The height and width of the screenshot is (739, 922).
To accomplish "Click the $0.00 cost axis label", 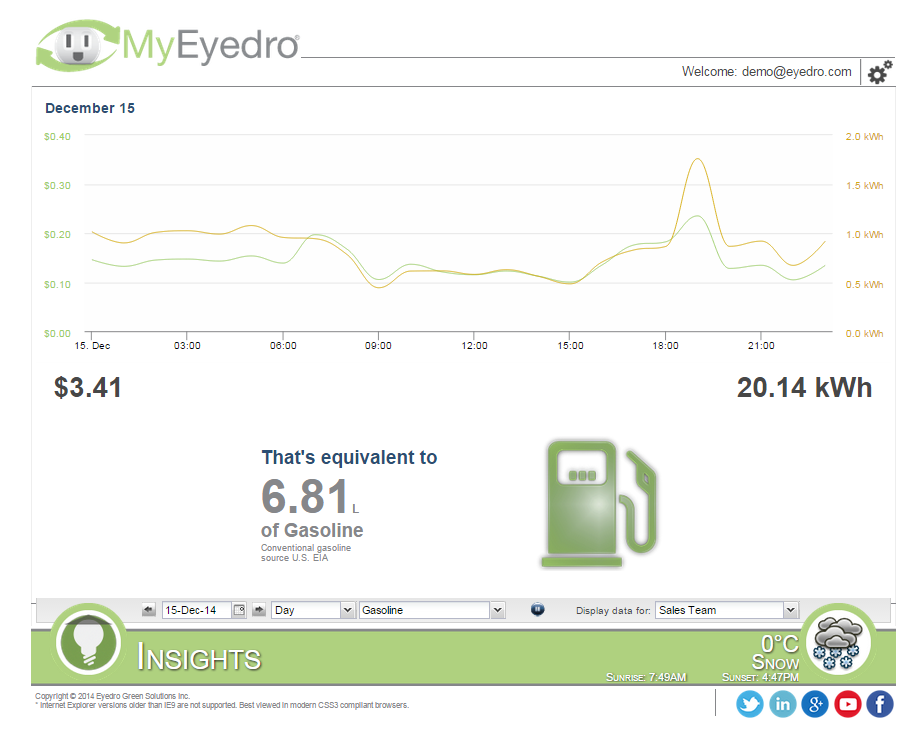I will coord(57,334).
